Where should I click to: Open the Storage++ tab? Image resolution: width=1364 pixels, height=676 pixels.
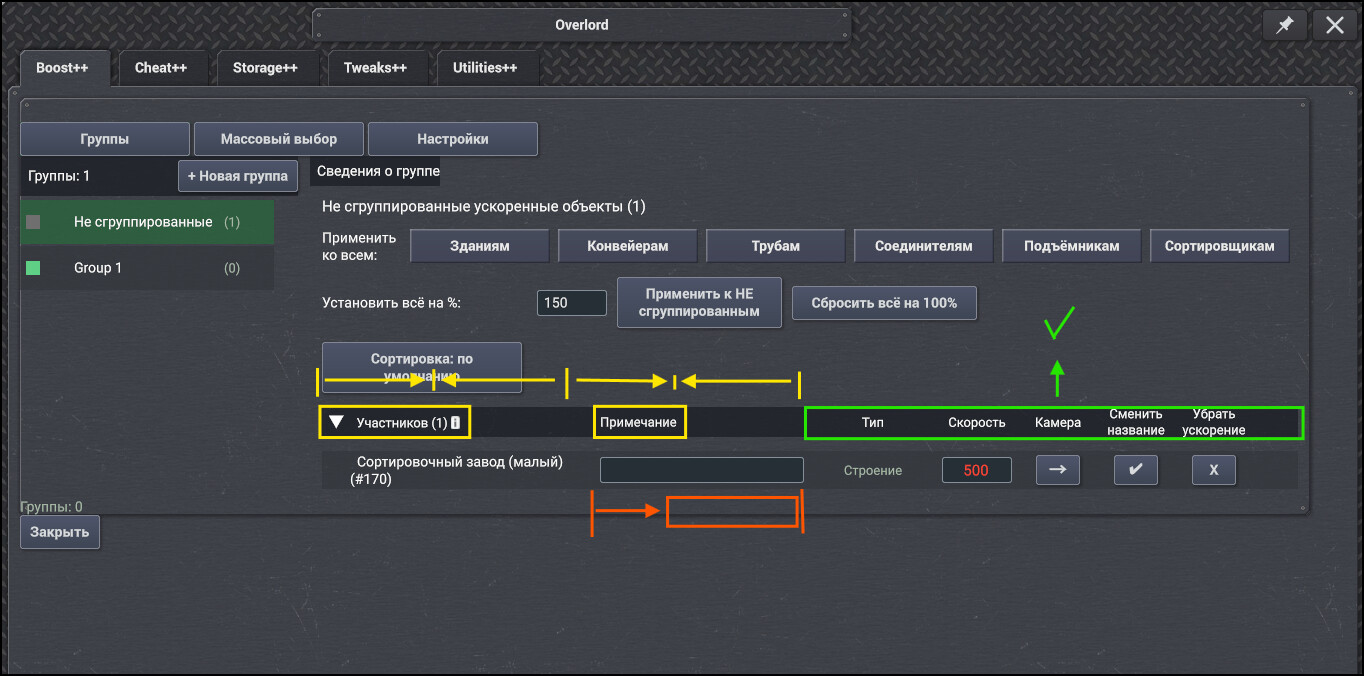tap(265, 68)
